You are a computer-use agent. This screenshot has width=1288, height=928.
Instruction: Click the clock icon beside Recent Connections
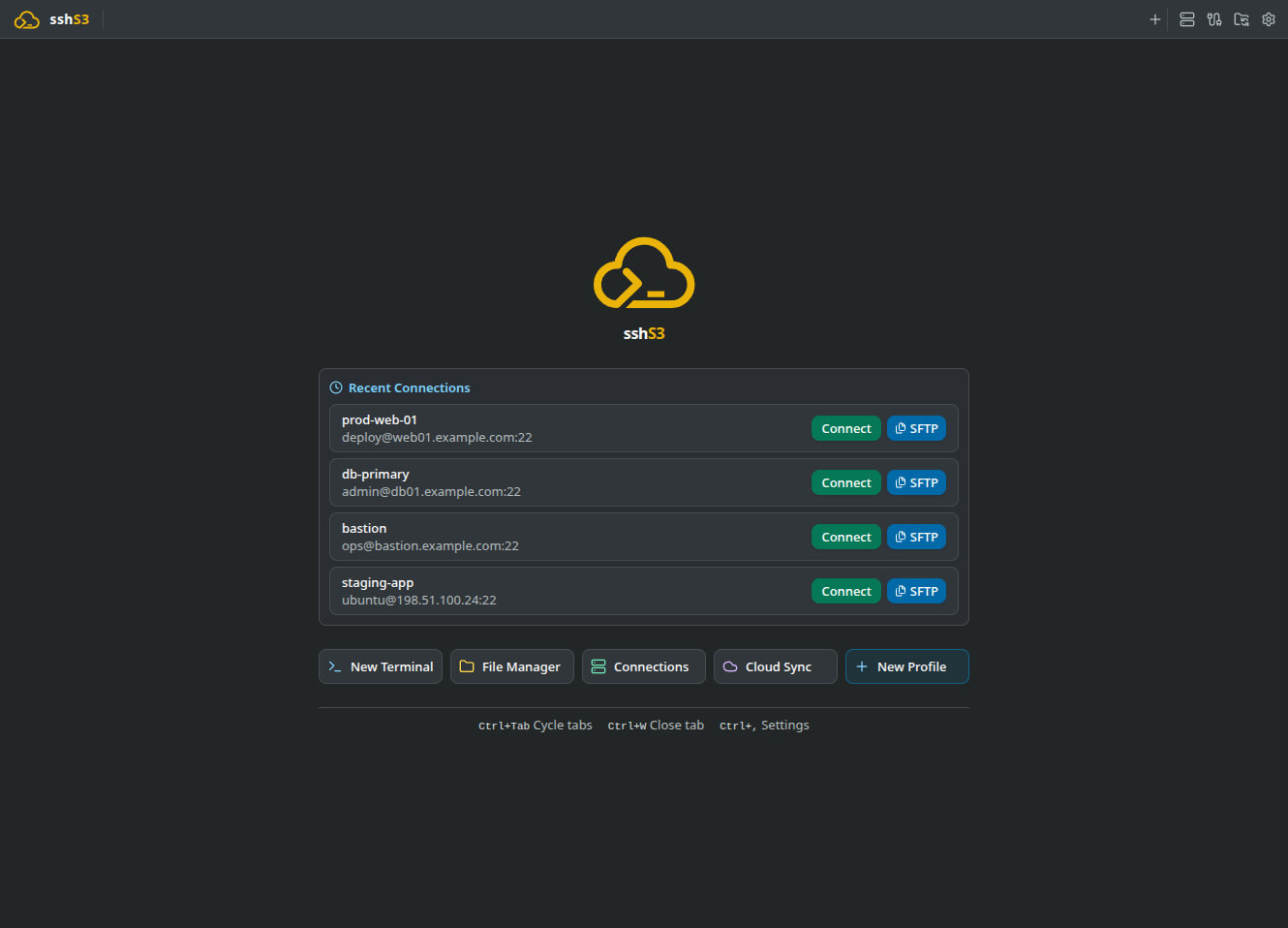[336, 387]
